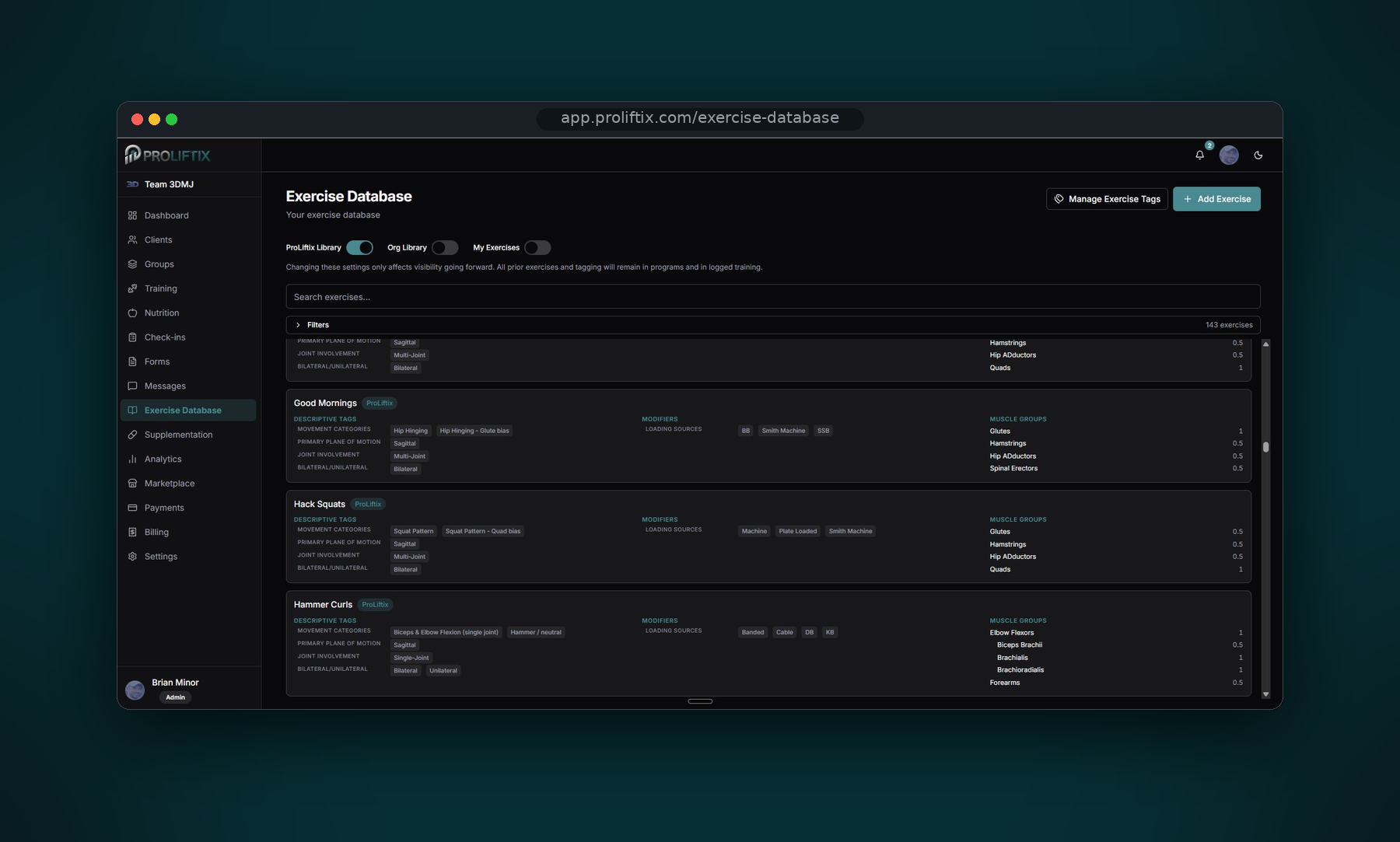Click the Plate Loaded tag in Hack Squats

[798, 531]
